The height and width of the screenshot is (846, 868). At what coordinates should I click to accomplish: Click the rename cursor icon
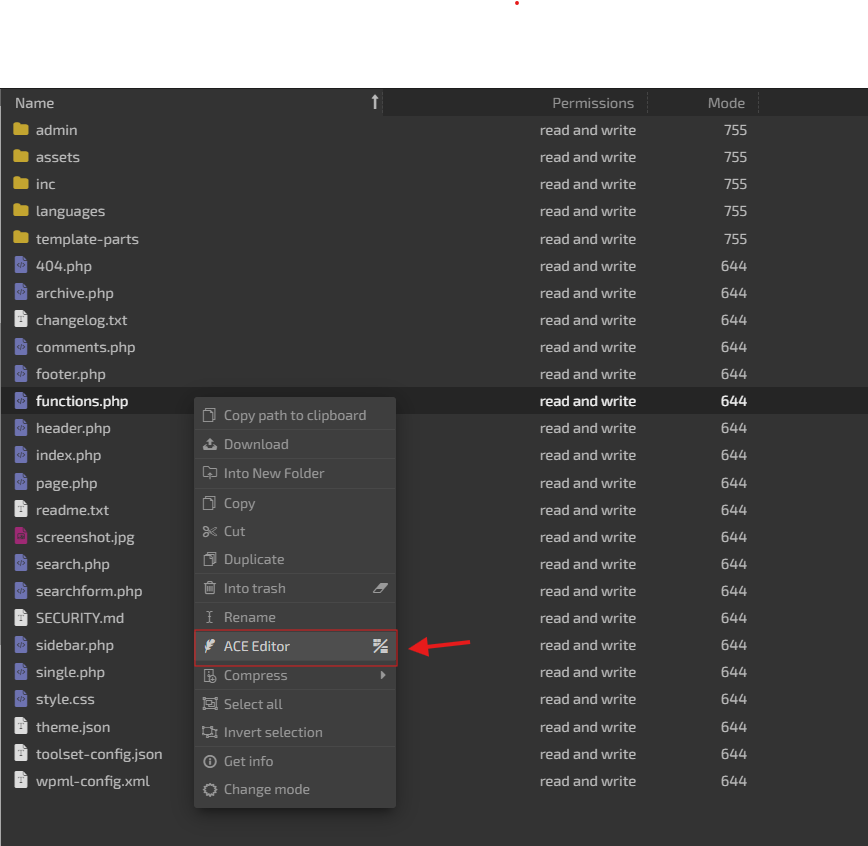pos(209,617)
